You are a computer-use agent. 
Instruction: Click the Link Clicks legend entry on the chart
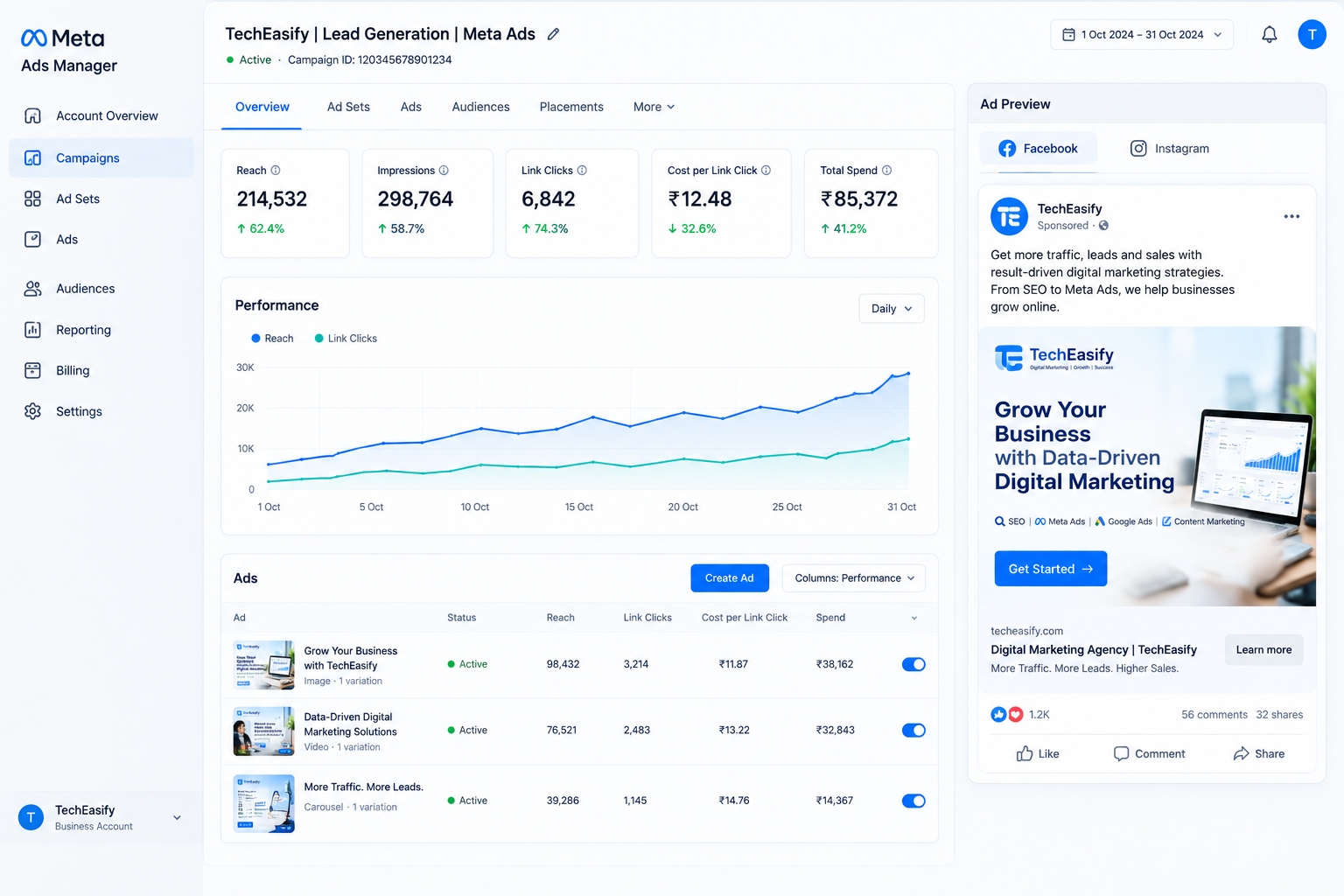pyautogui.click(x=346, y=339)
